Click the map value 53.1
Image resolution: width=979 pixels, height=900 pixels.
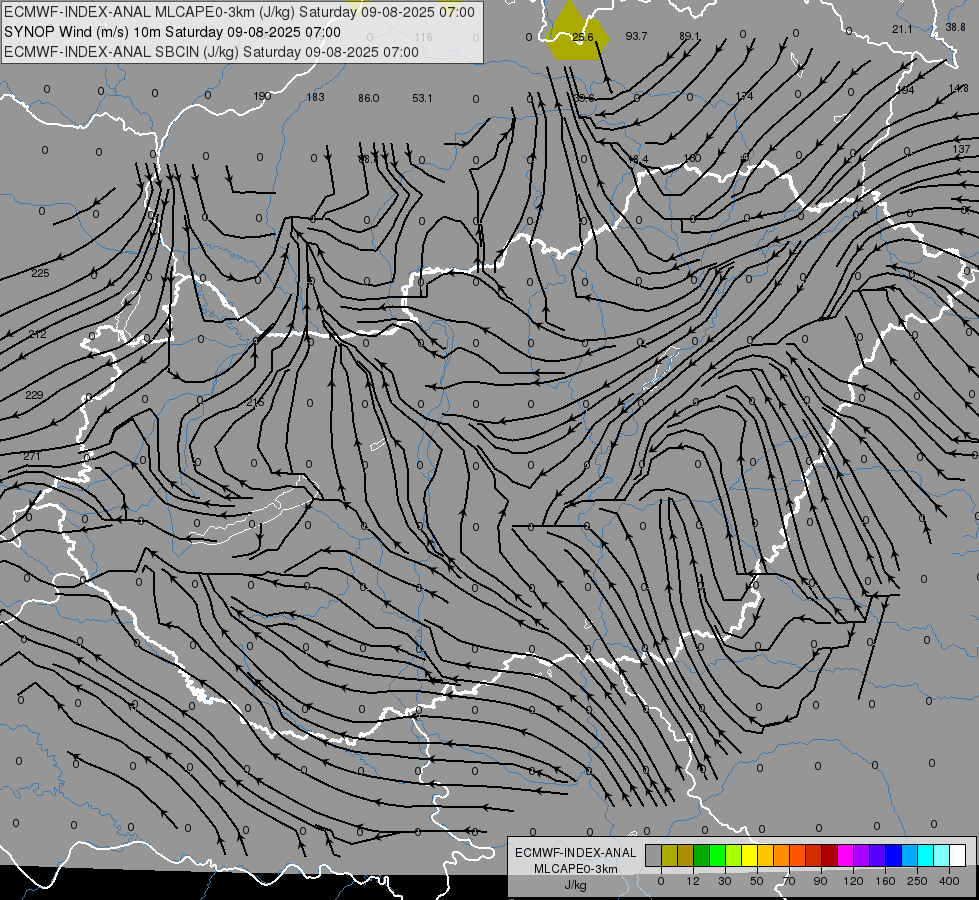tap(422, 98)
